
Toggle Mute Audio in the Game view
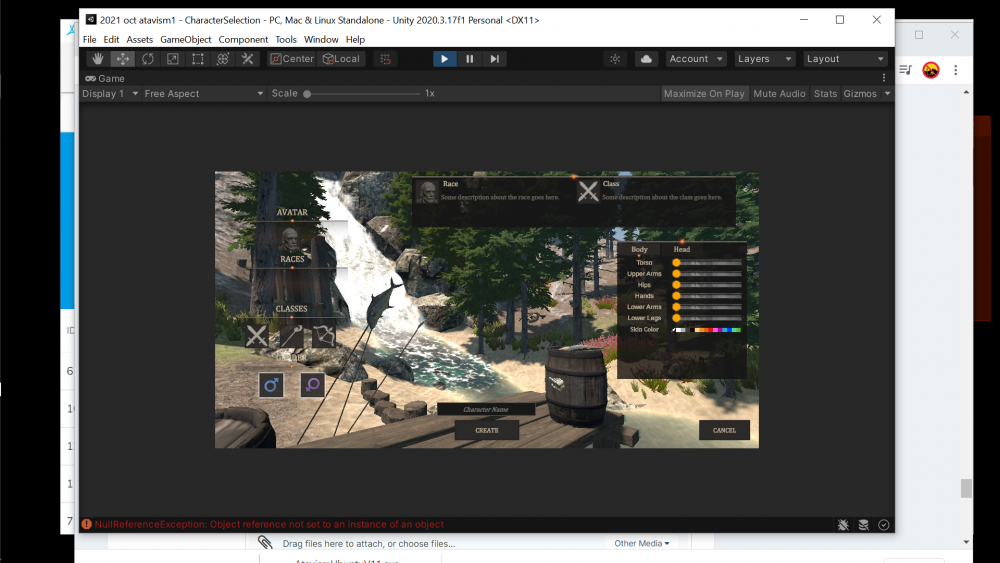coord(779,94)
